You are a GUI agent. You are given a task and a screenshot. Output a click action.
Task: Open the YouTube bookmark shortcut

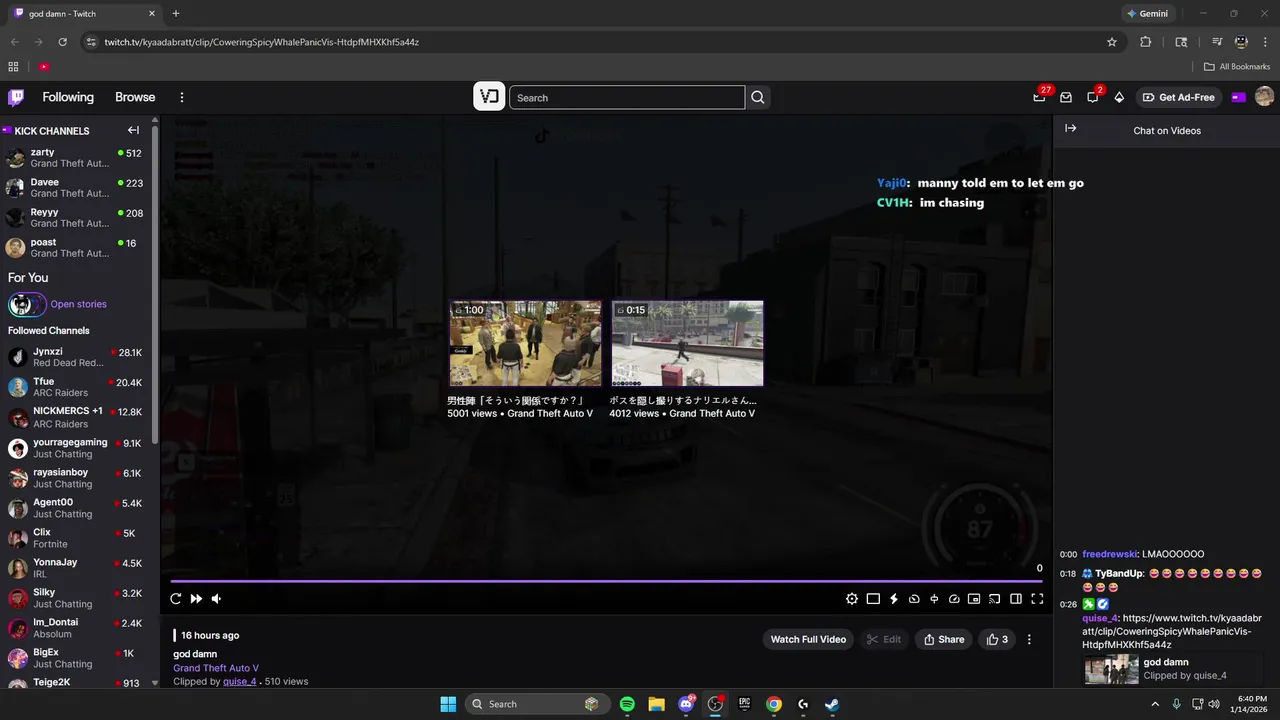pos(44,67)
